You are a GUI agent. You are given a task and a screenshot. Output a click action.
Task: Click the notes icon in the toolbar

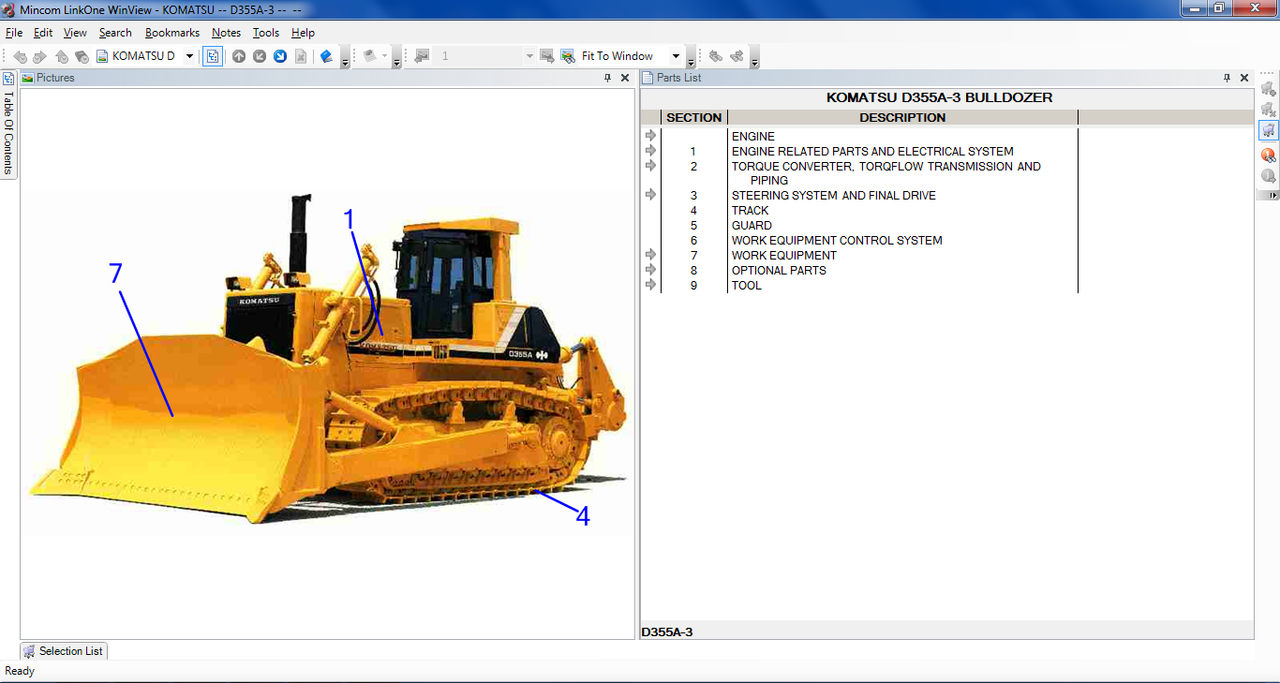(x=370, y=56)
